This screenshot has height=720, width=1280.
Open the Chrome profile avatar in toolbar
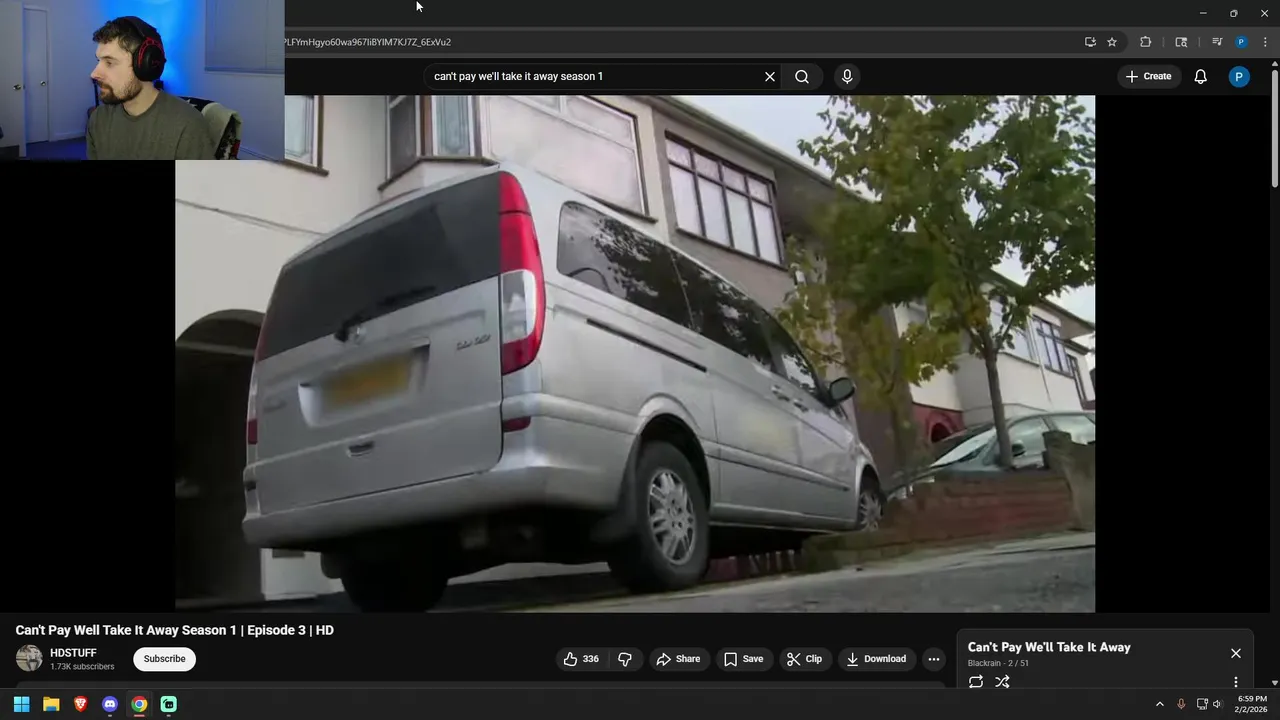pyautogui.click(x=1241, y=42)
